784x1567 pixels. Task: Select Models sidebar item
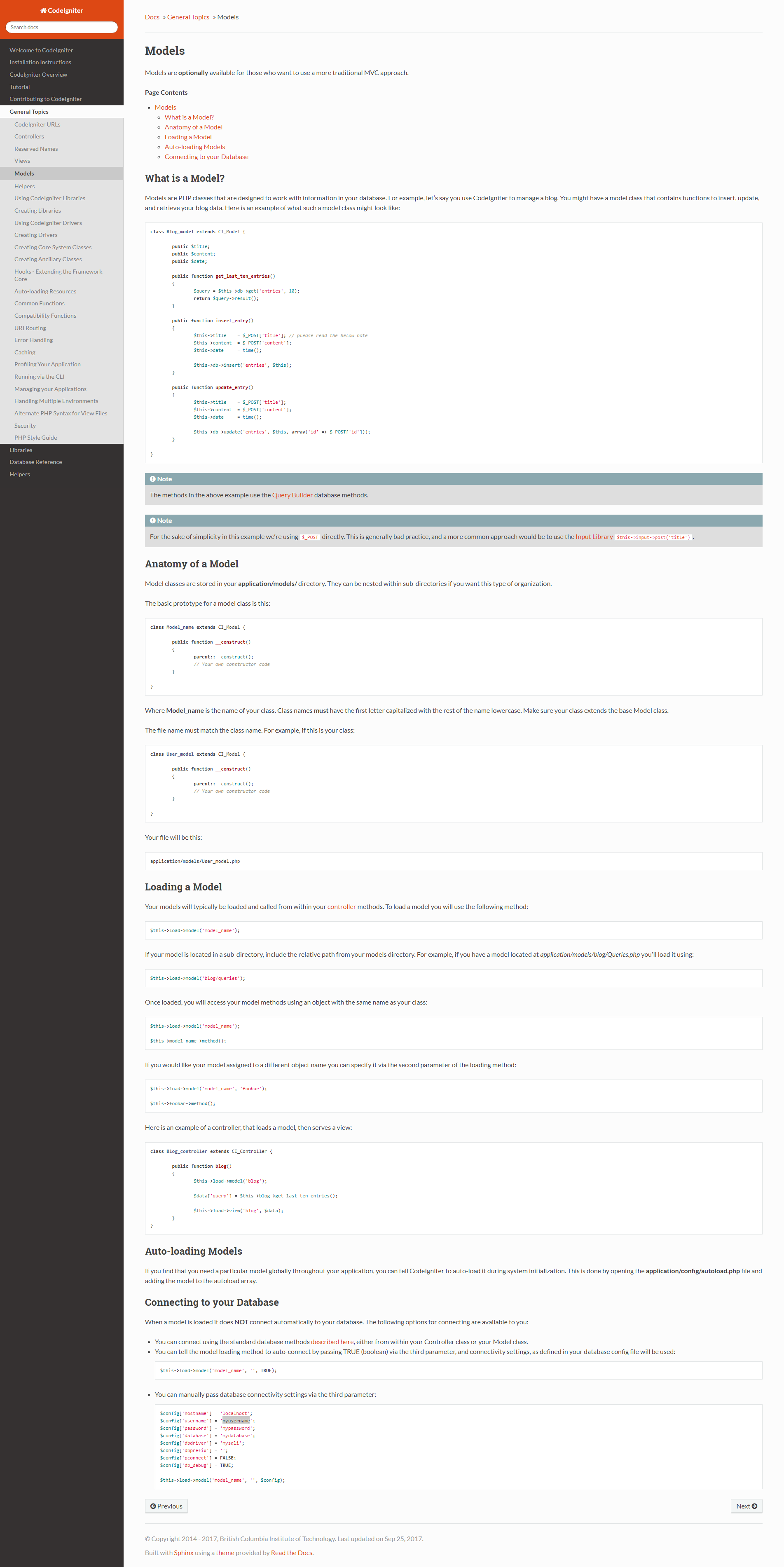point(61,174)
